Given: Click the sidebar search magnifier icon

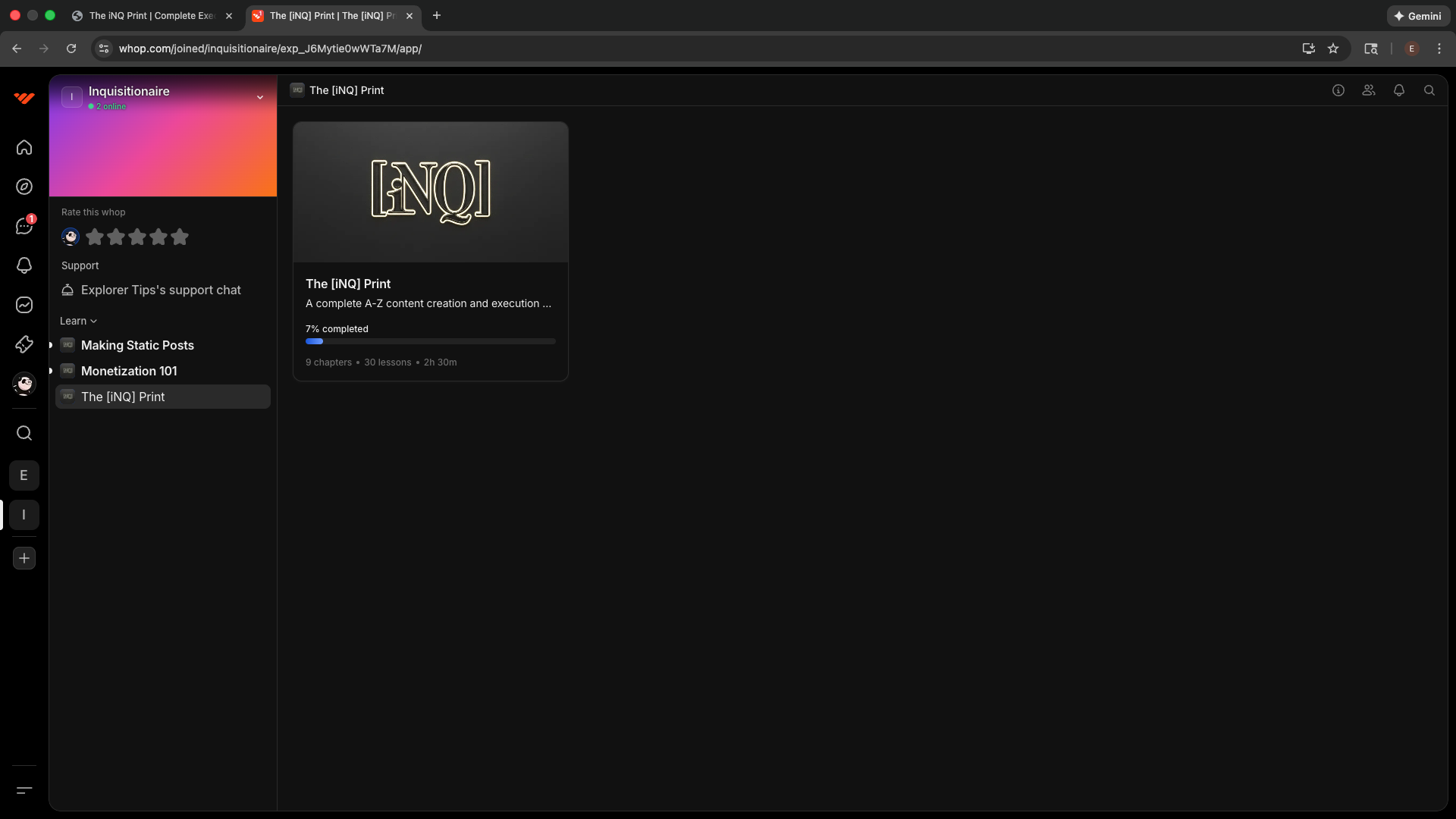Looking at the screenshot, I should tap(24, 433).
